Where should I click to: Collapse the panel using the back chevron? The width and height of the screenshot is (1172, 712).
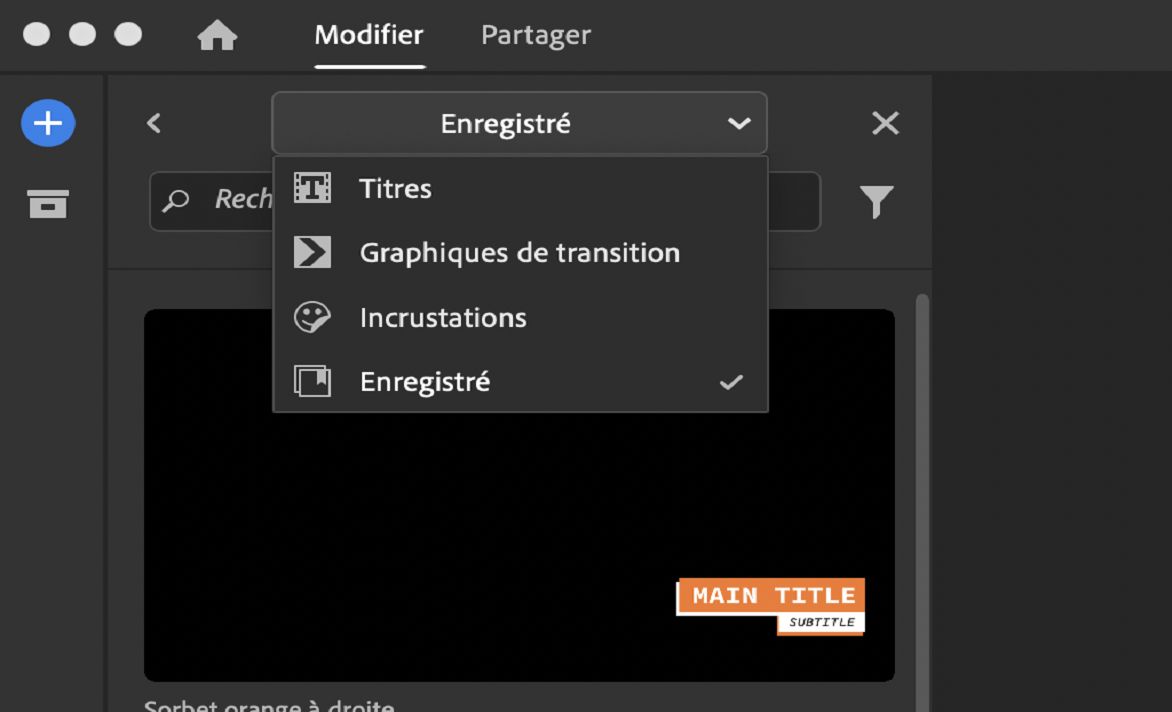point(153,122)
